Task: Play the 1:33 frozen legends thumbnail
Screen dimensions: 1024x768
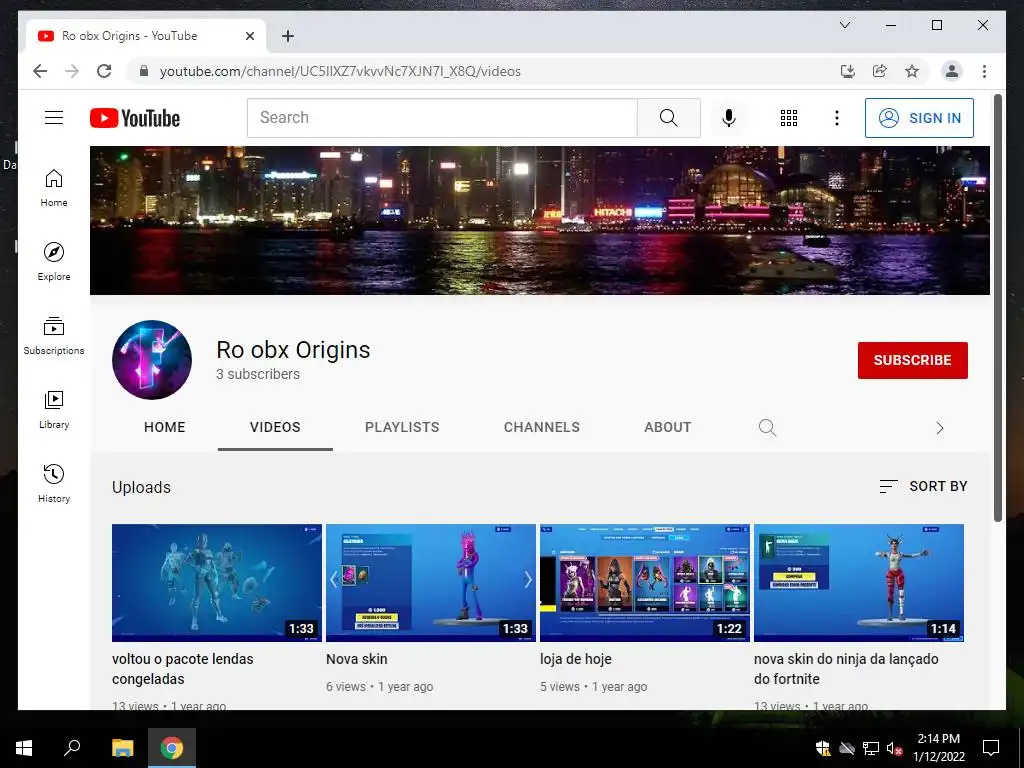Action: tap(217, 583)
